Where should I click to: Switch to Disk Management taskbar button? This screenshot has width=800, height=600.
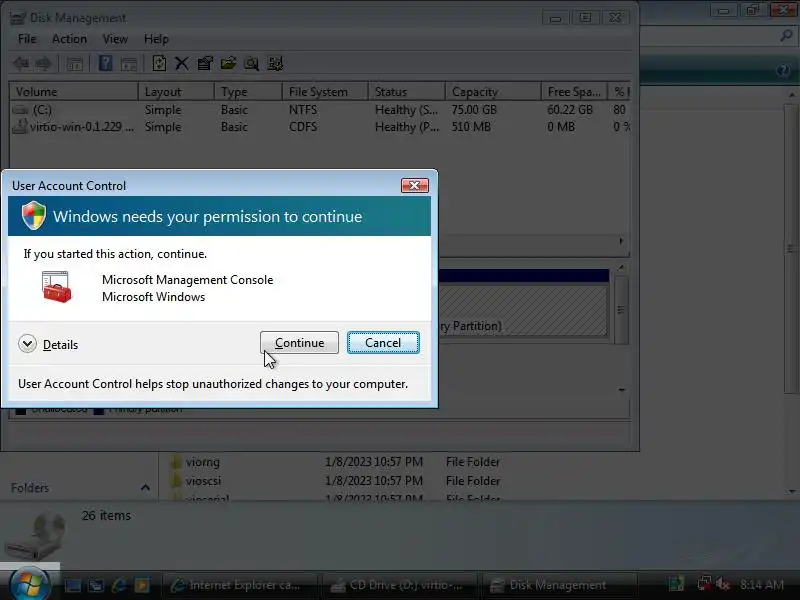[x=560, y=585]
